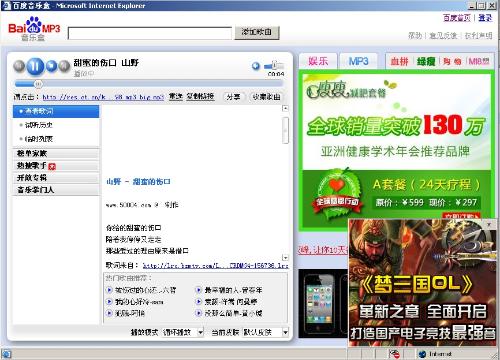This screenshot has height=360, width=500.
Task: Switch to the MP3 tab
Action: tap(359, 61)
